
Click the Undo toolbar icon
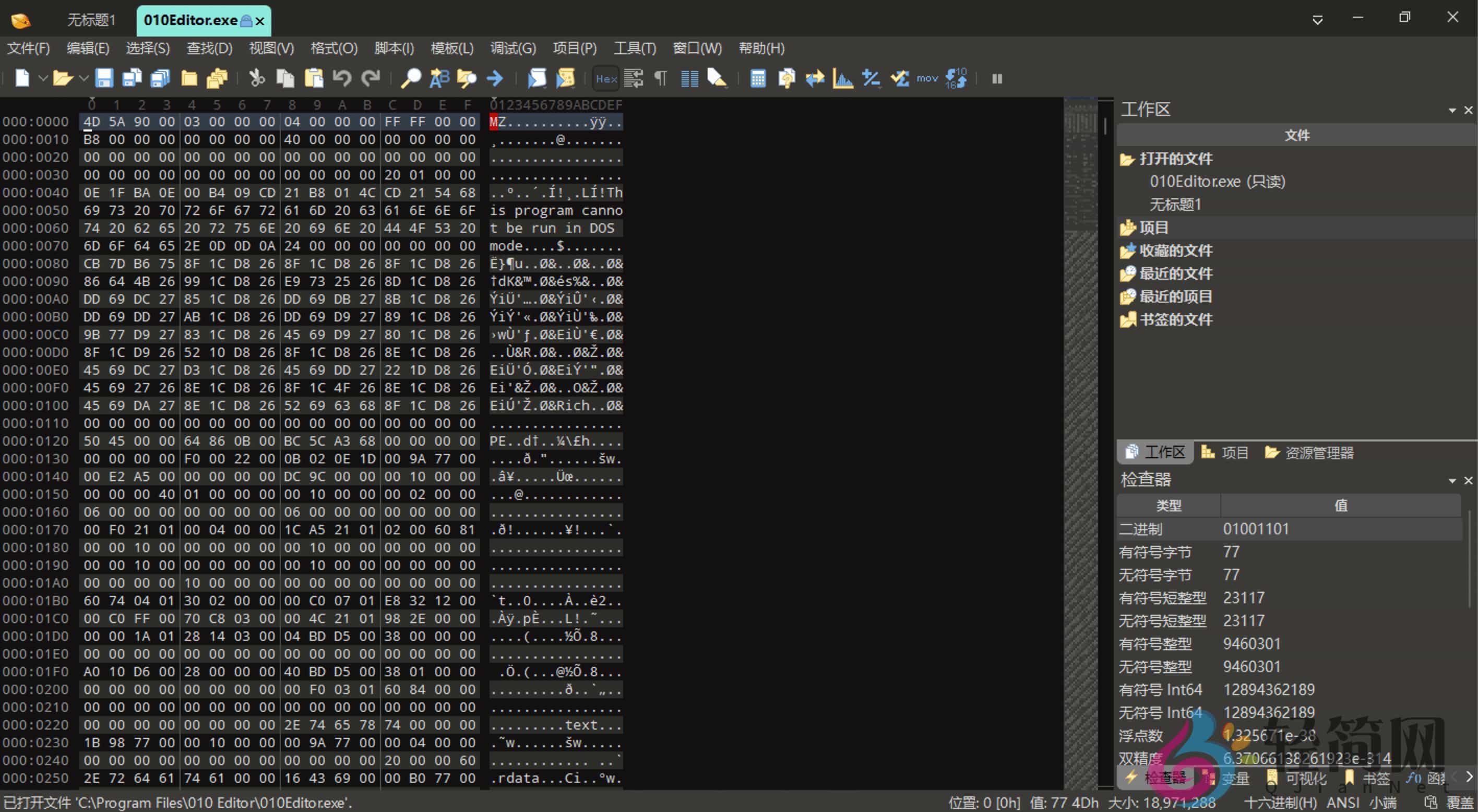[342, 78]
